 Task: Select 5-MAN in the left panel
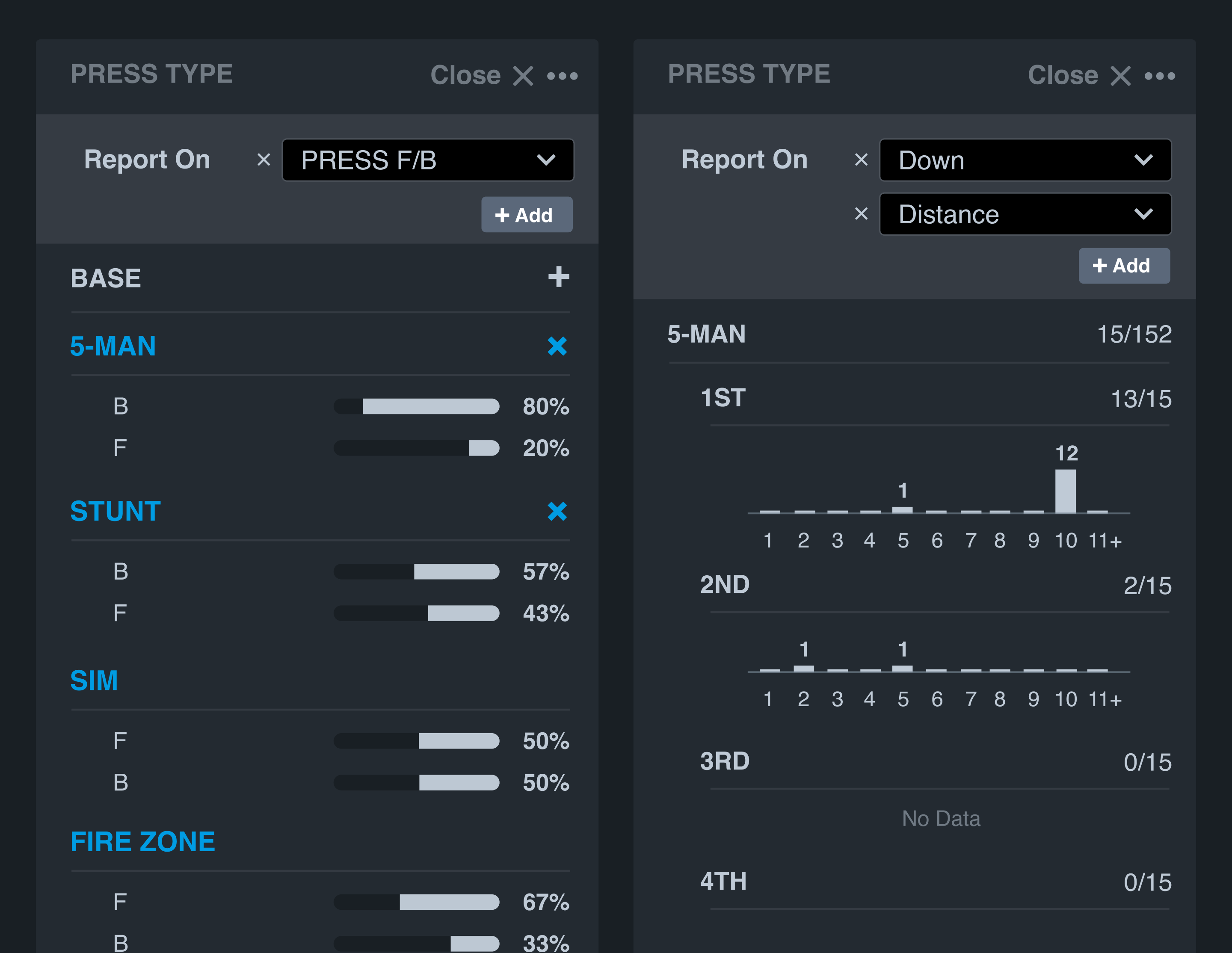[x=113, y=346]
